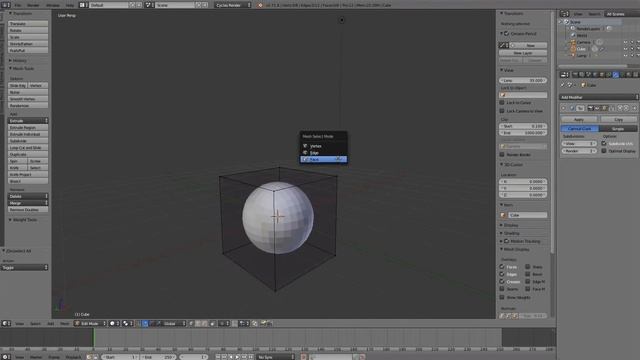Screen dimensions: 640x360
Task: Remove the Subsurf modifier with its X icon
Action: pos(634,108)
